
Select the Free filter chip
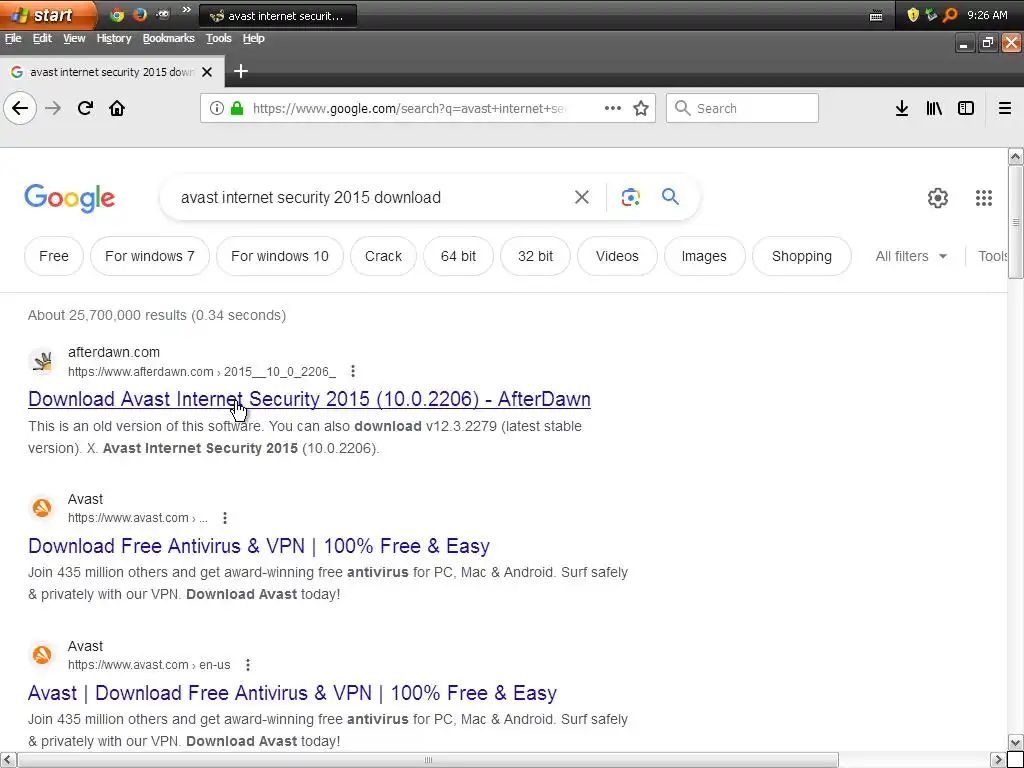(x=54, y=256)
